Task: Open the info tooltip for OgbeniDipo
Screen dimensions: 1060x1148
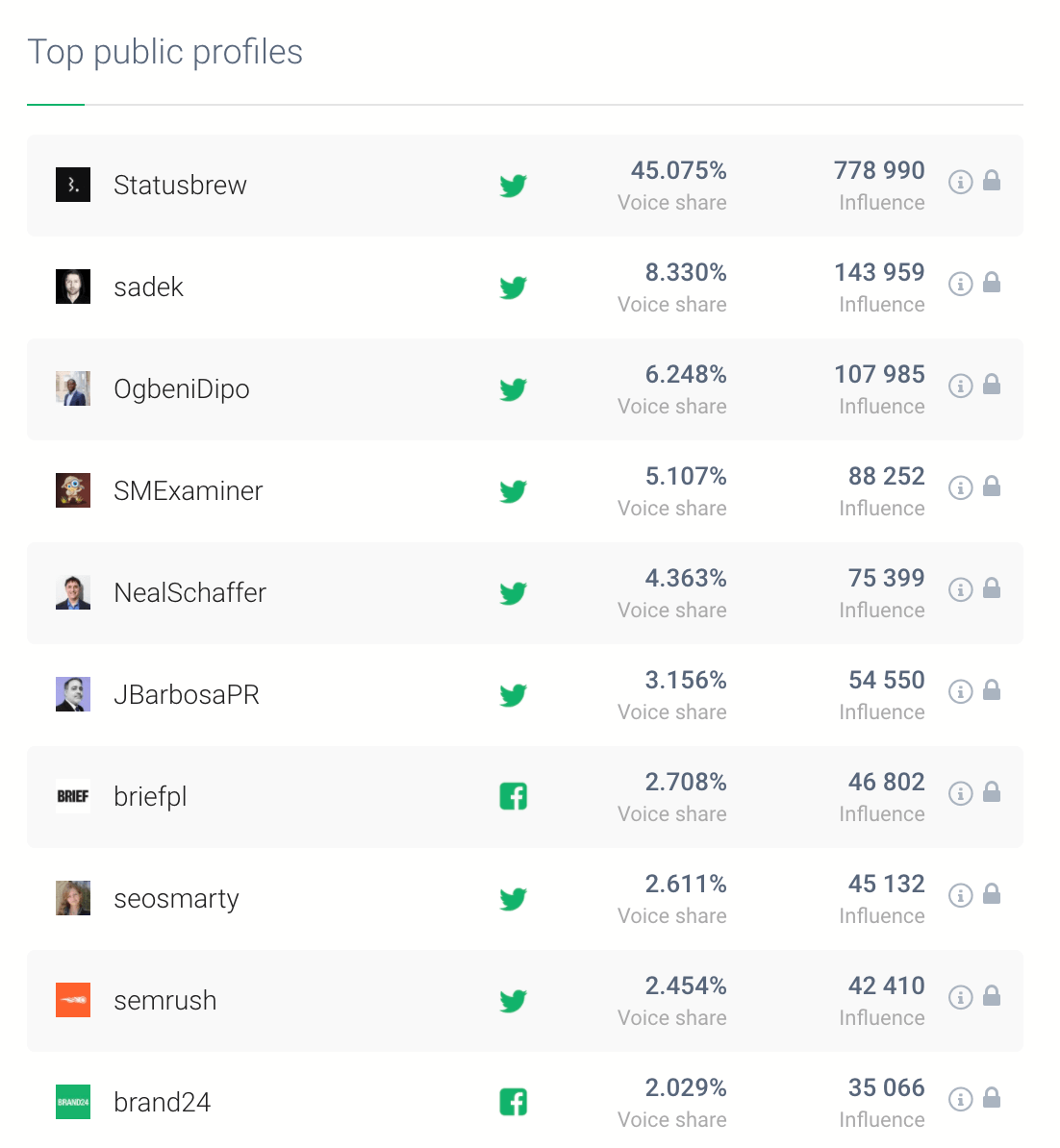Action: pyautogui.click(x=960, y=385)
